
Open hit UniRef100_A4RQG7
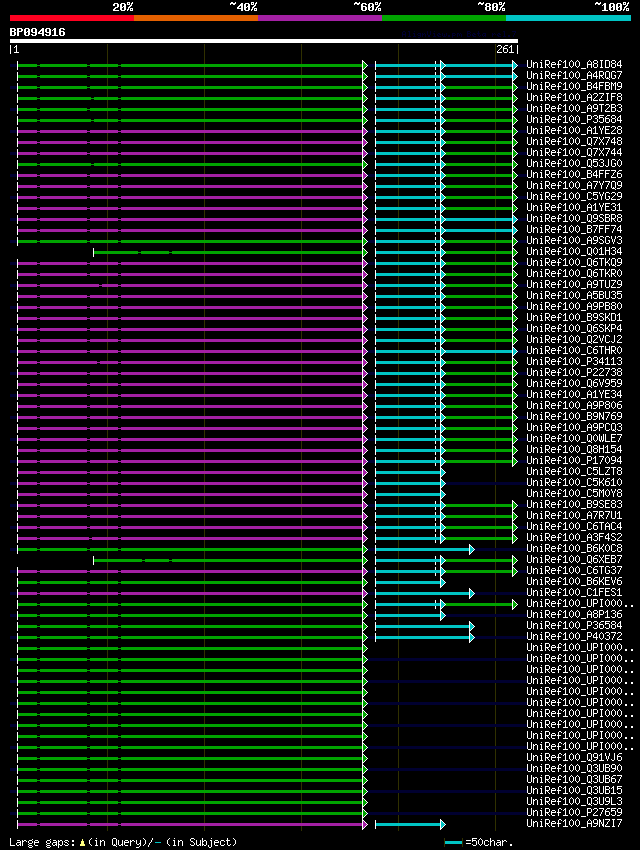pyautogui.click(x=574, y=75)
